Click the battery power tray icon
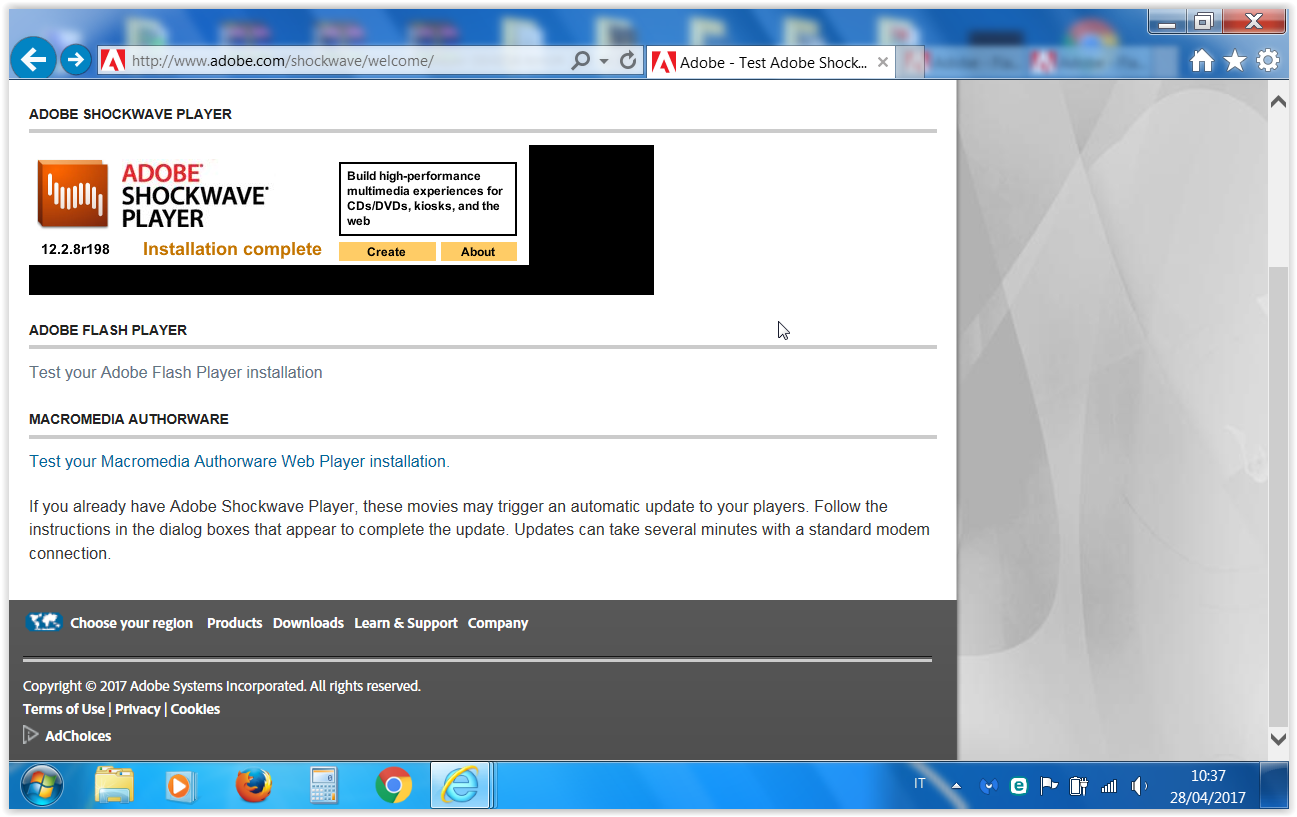Image resolution: width=1297 pixels, height=817 pixels. [1078, 786]
